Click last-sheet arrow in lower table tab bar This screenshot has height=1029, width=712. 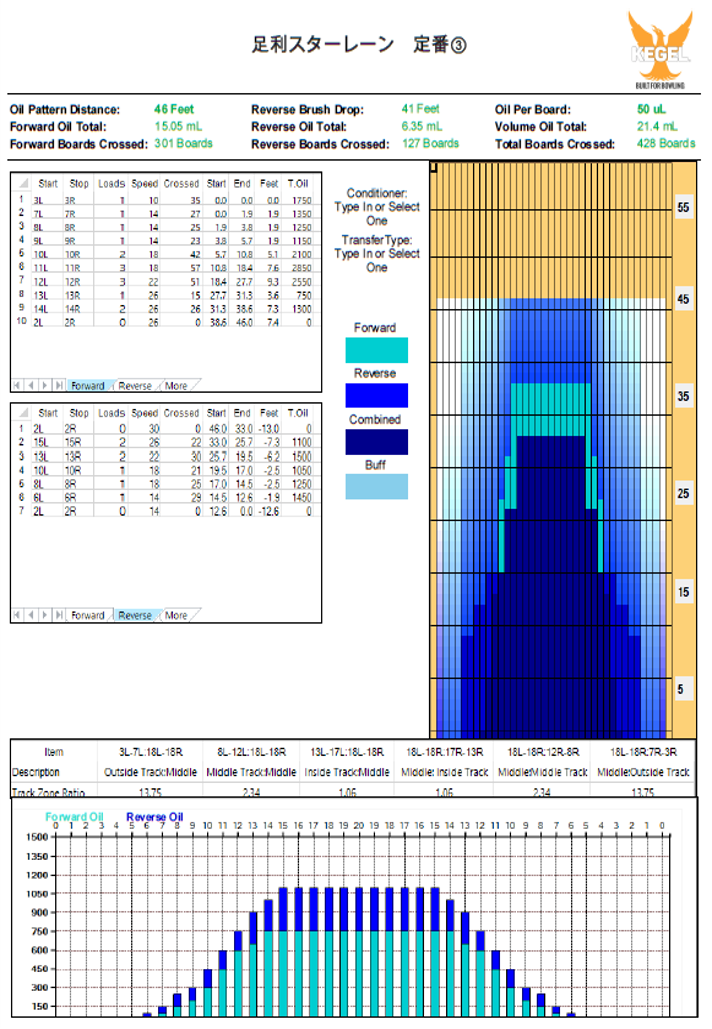[x=57, y=615]
